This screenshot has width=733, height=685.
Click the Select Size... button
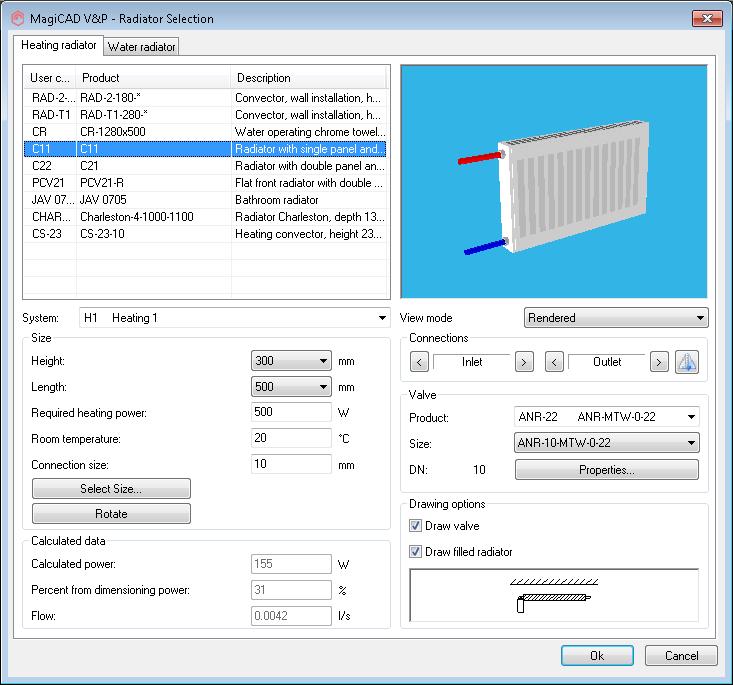tap(111, 489)
